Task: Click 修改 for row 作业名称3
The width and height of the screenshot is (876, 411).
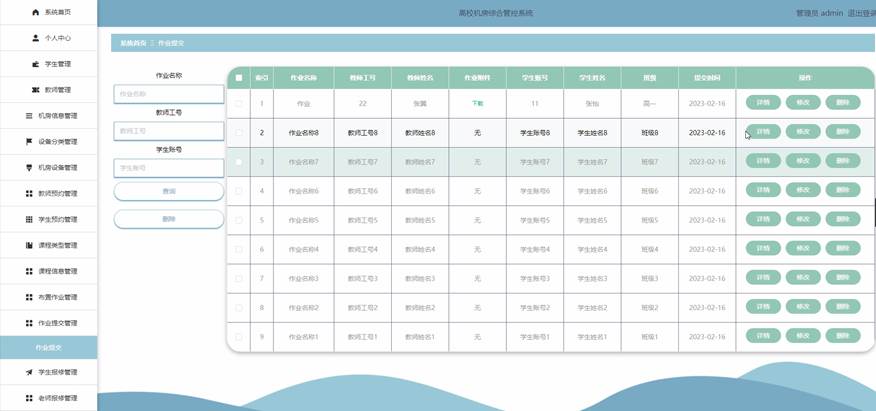Action: click(x=803, y=278)
